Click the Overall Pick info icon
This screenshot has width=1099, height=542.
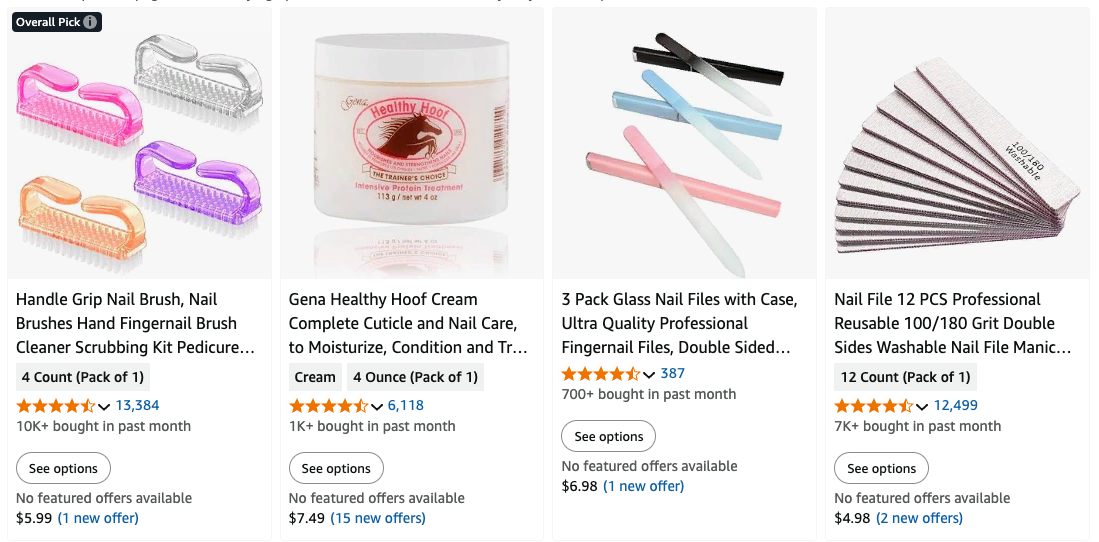point(90,22)
